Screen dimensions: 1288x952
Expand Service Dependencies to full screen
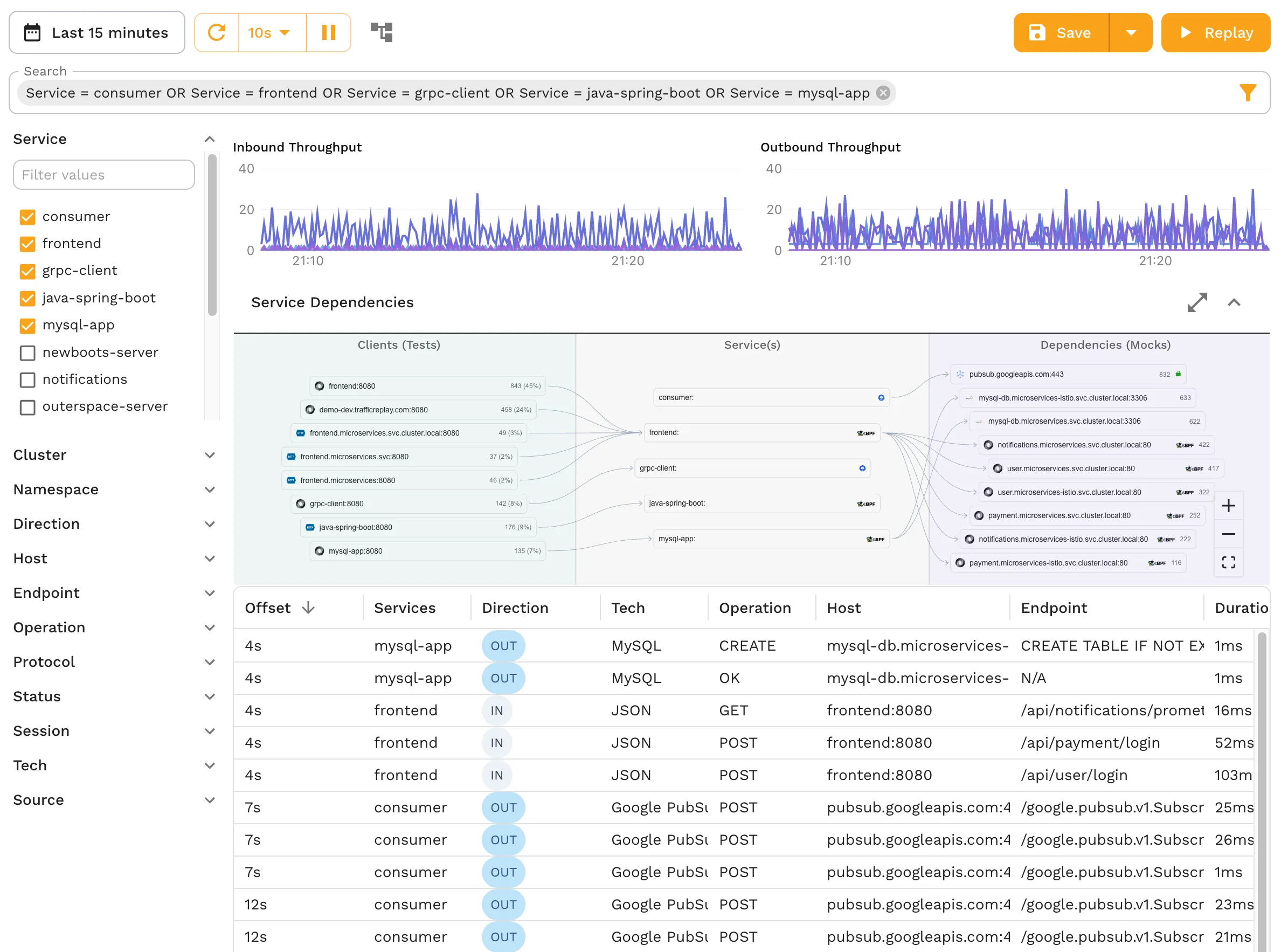(1197, 302)
